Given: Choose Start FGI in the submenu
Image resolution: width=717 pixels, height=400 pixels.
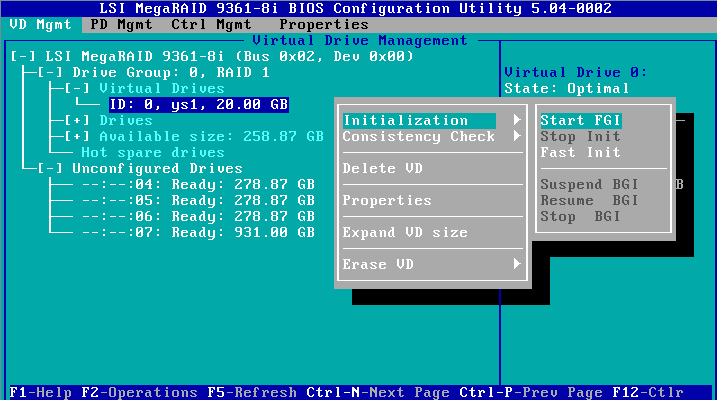Looking at the screenshot, I should (580, 121).
